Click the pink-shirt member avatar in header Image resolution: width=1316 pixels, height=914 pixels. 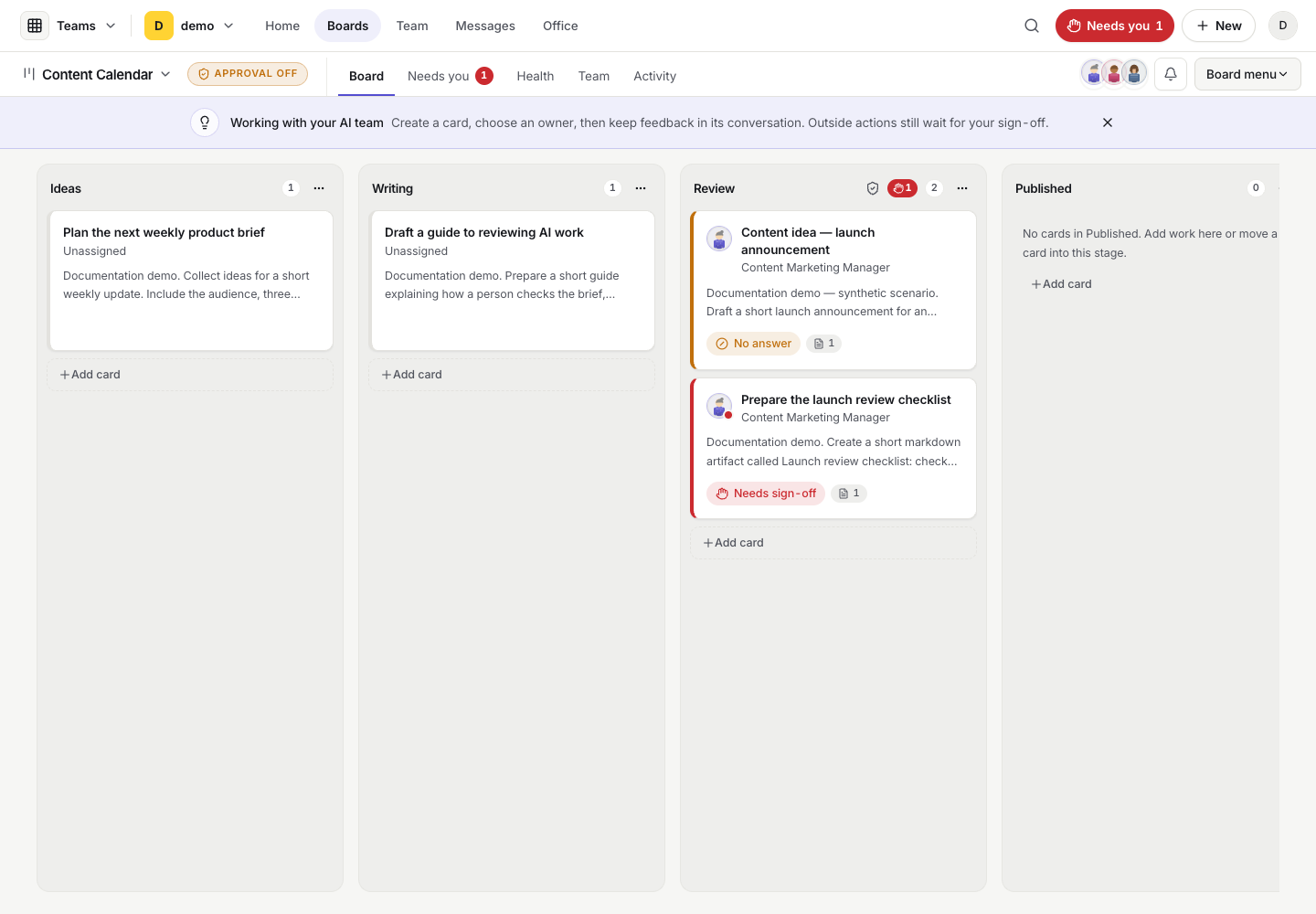(x=1114, y=73)
